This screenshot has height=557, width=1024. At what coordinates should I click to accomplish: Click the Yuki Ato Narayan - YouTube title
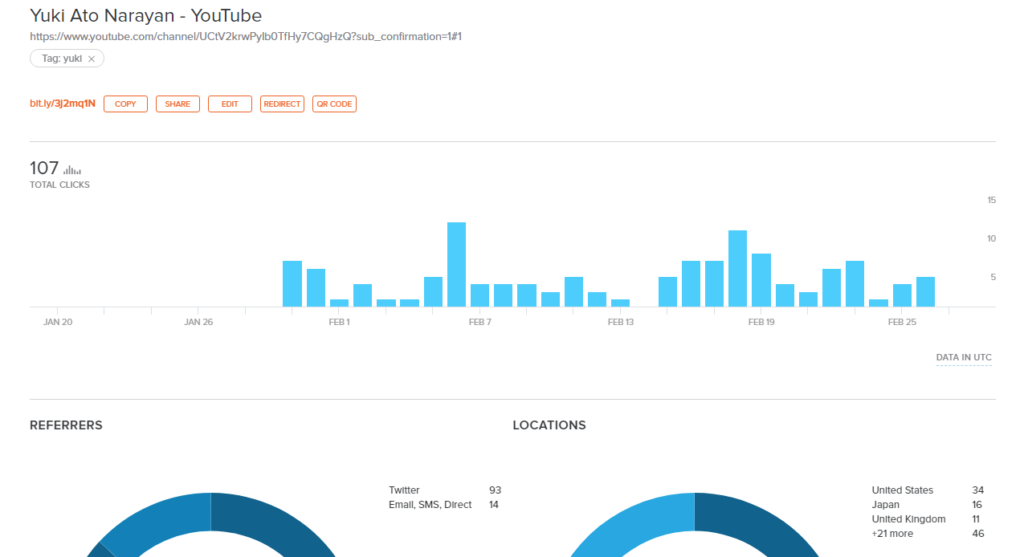146,16
